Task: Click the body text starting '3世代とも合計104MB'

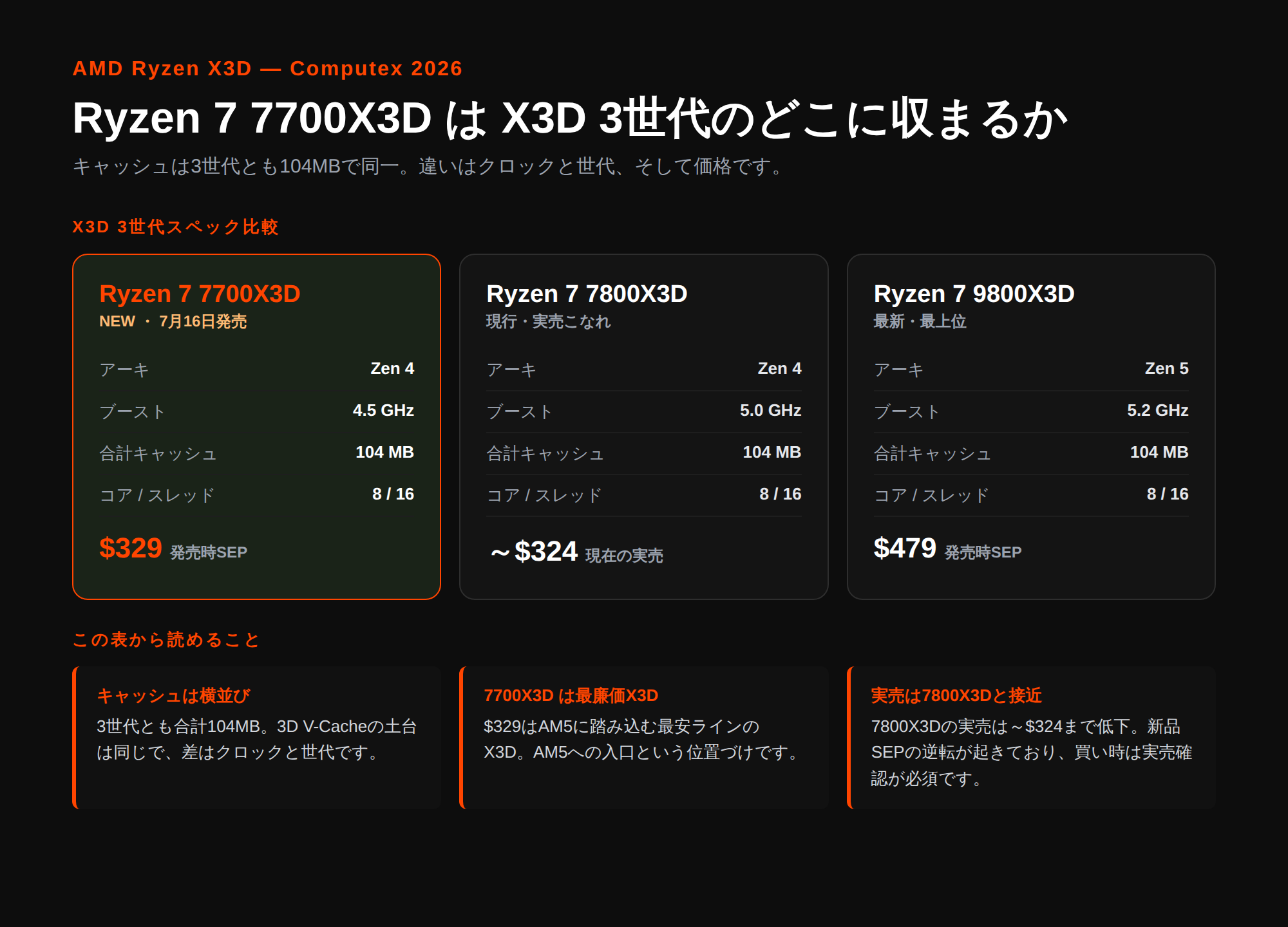Action: pyautogui.click(x=257, y=739)
